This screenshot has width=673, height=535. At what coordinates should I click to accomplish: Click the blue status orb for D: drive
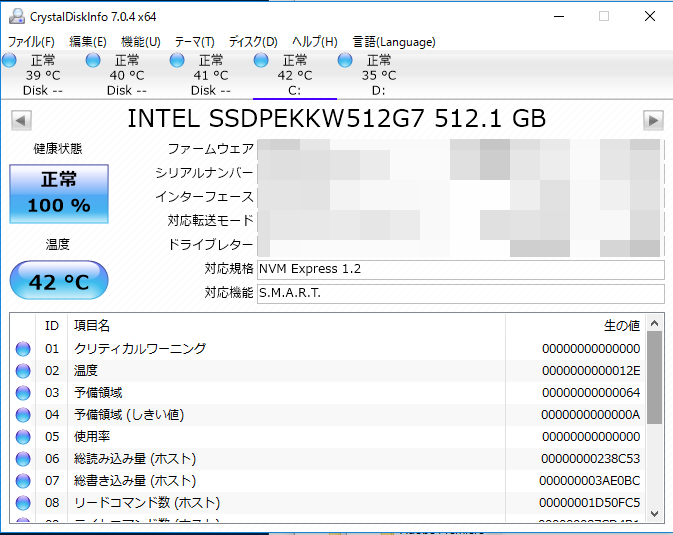click(x=345, y=61)
